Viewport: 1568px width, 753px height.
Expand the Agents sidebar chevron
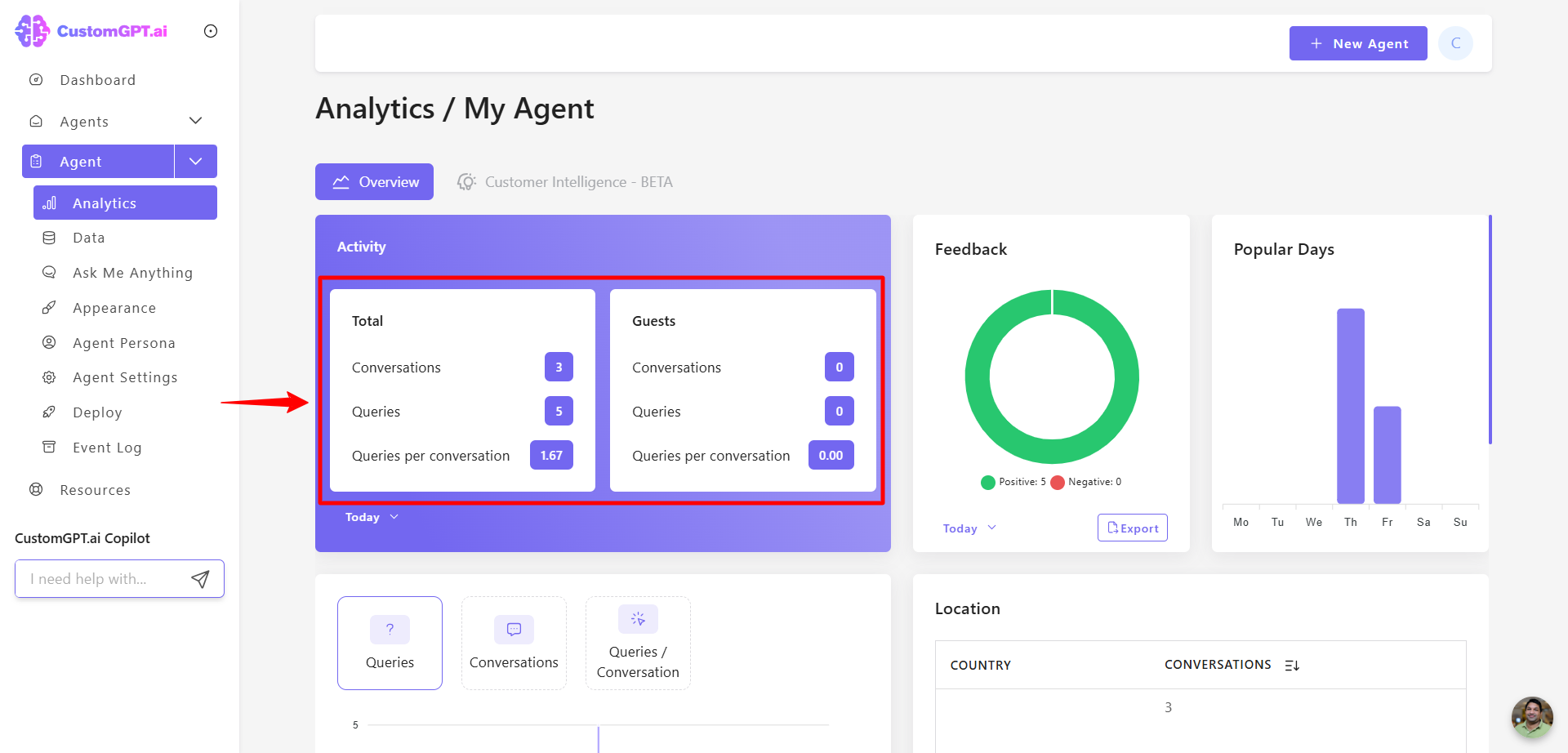(195, 121)
